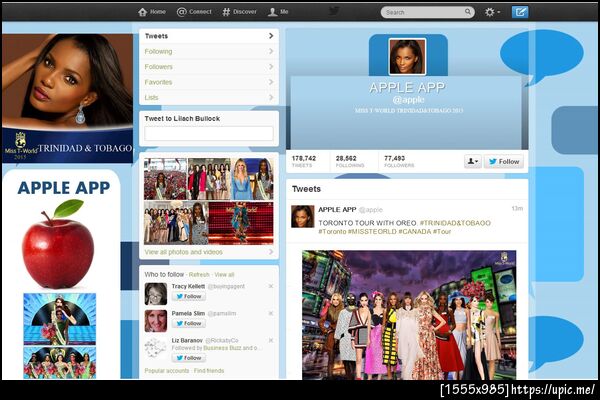Click the 13m tweet timestamp

click(517, 209)
